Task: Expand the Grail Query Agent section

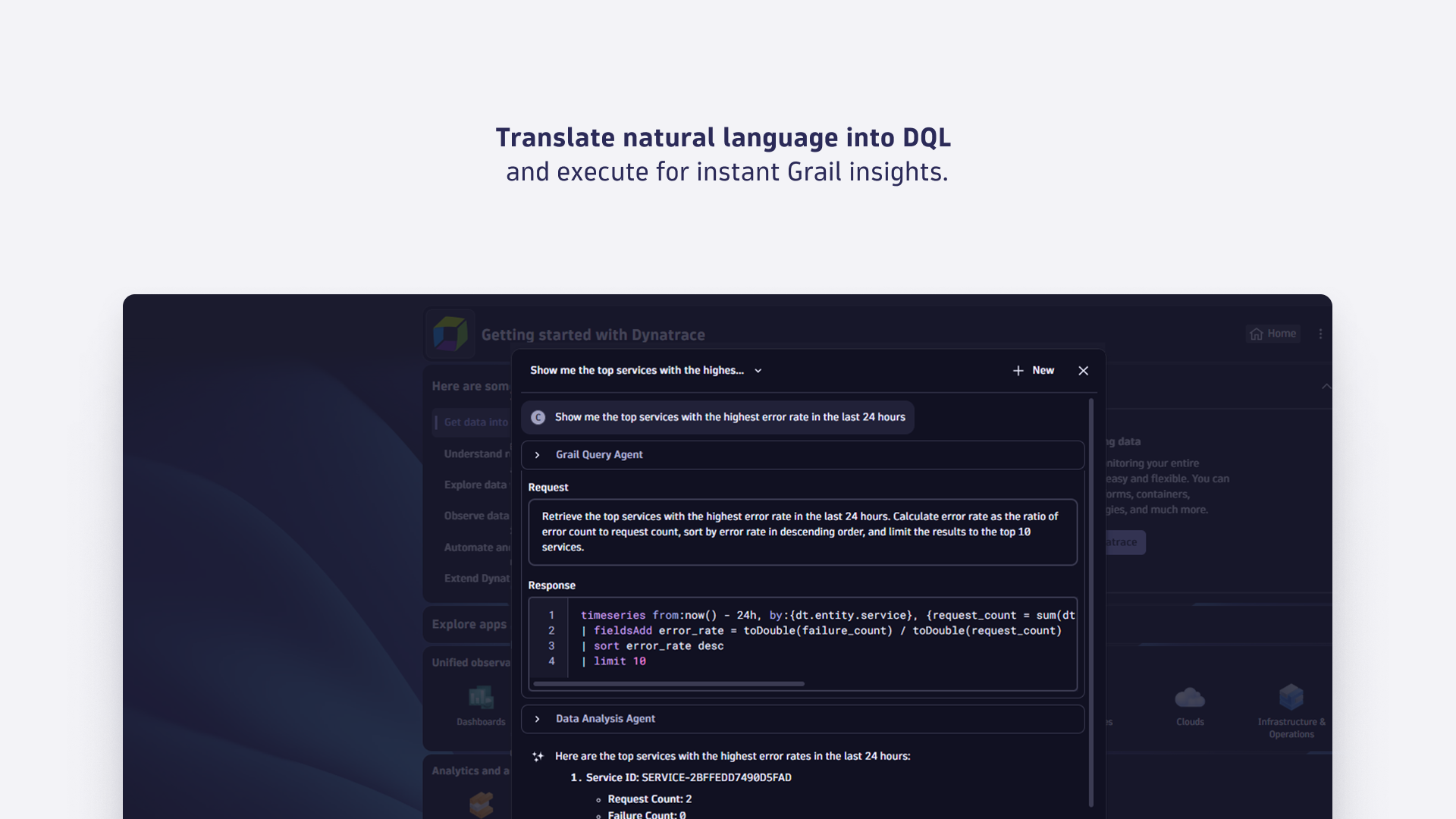Action: [x=538, y=454]
